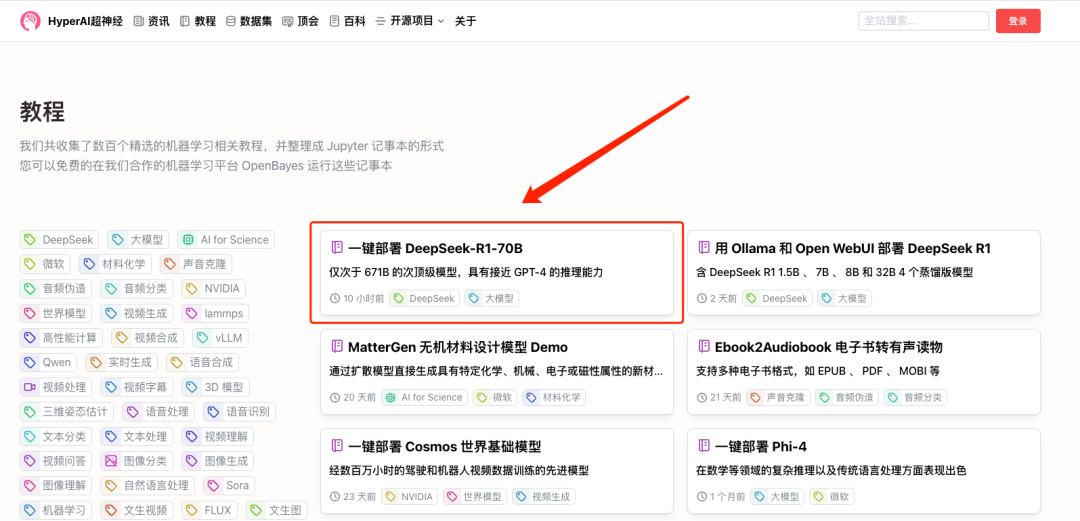Click the red 登录 login button
This screenshot has width=1080, height=521.
pyautogui.click(x=1018, y=21)
